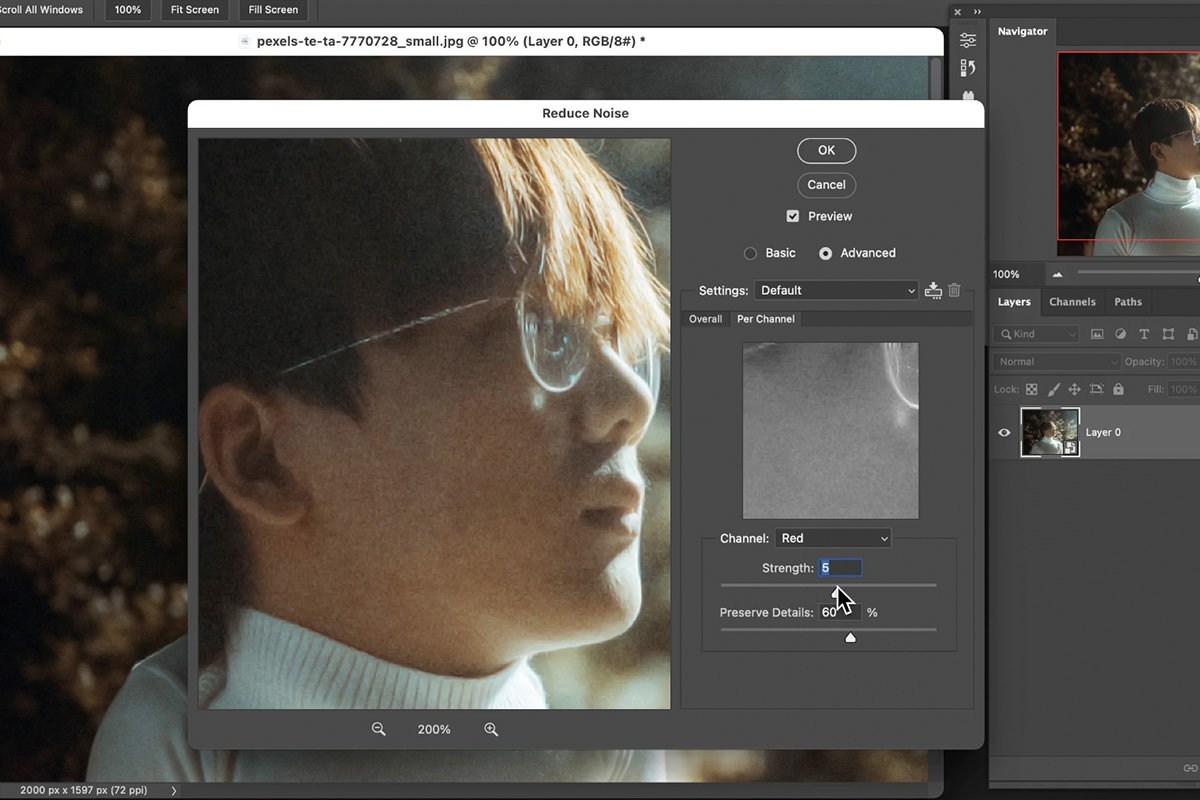Select the Layer 0 thumbnail
1200x800 pixels.
point(1050,432)
